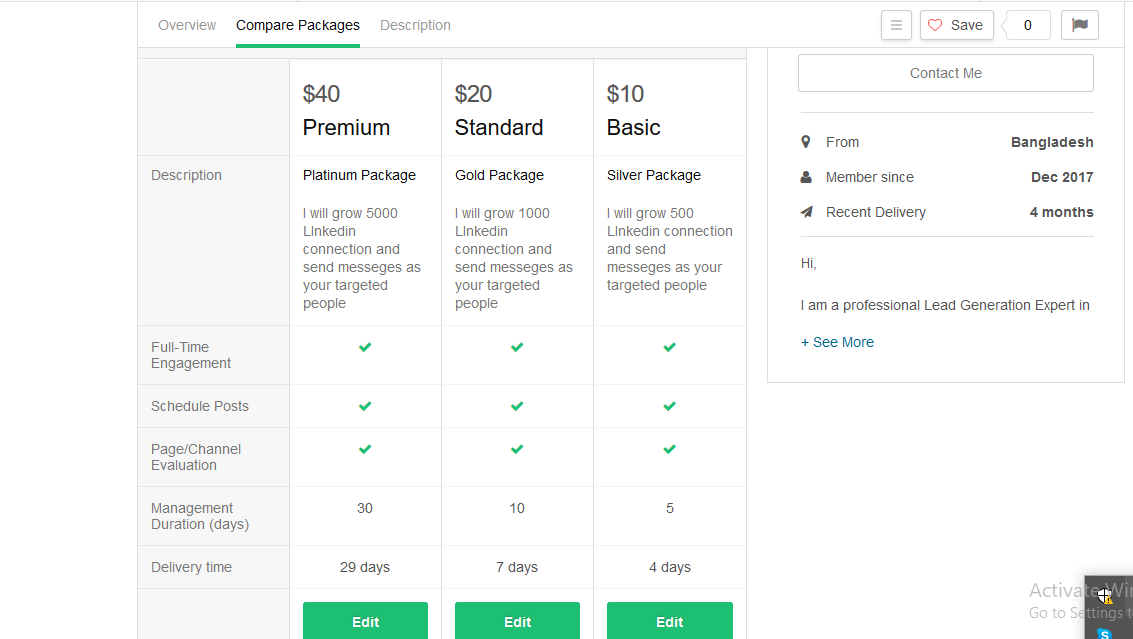Open Skype from the taskbar
Image resolution: width=1133 pixels, height=639 pixels.
coord(1104,632)
